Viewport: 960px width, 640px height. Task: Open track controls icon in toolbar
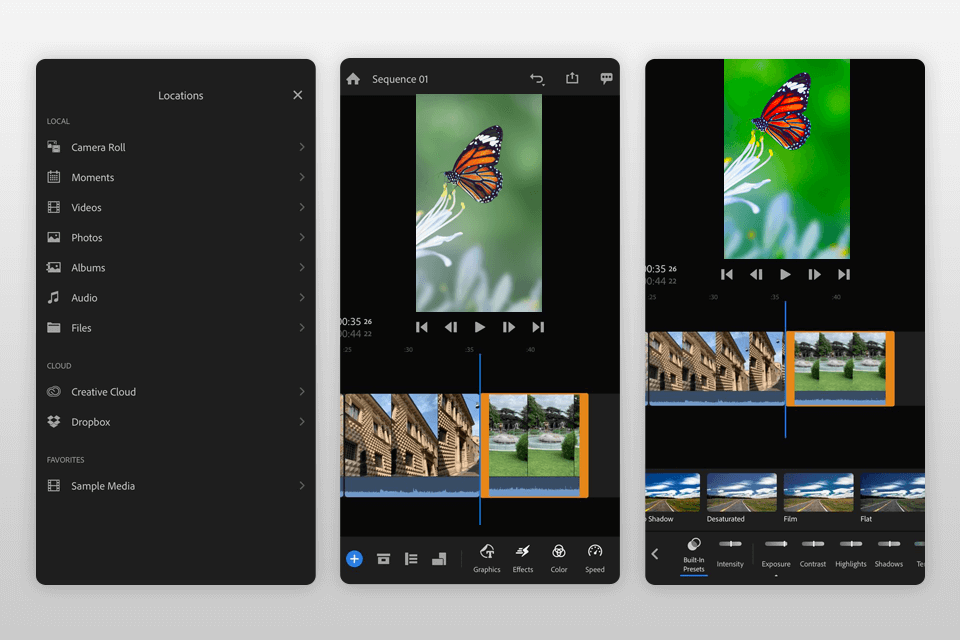(411, 559)
